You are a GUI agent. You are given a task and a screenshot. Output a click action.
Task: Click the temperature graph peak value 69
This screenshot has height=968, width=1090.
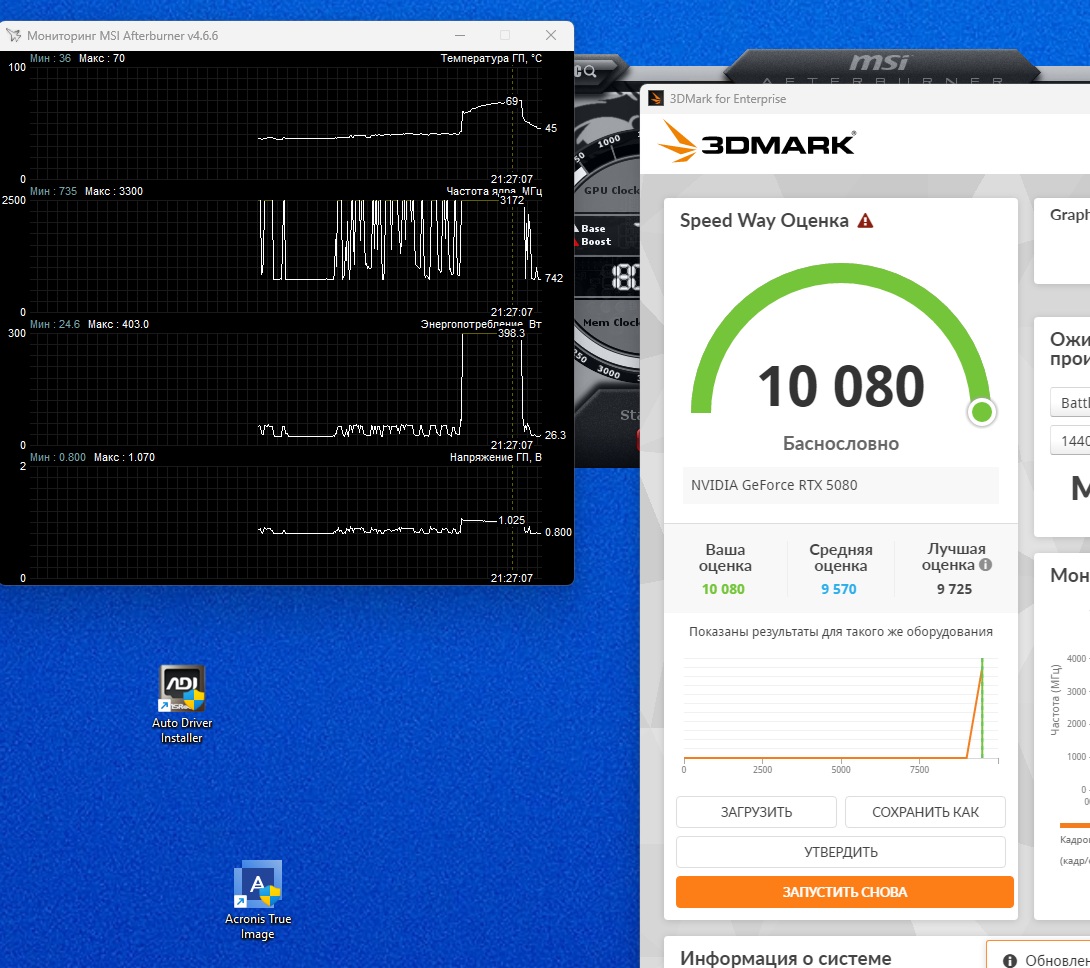coord(512,102)
